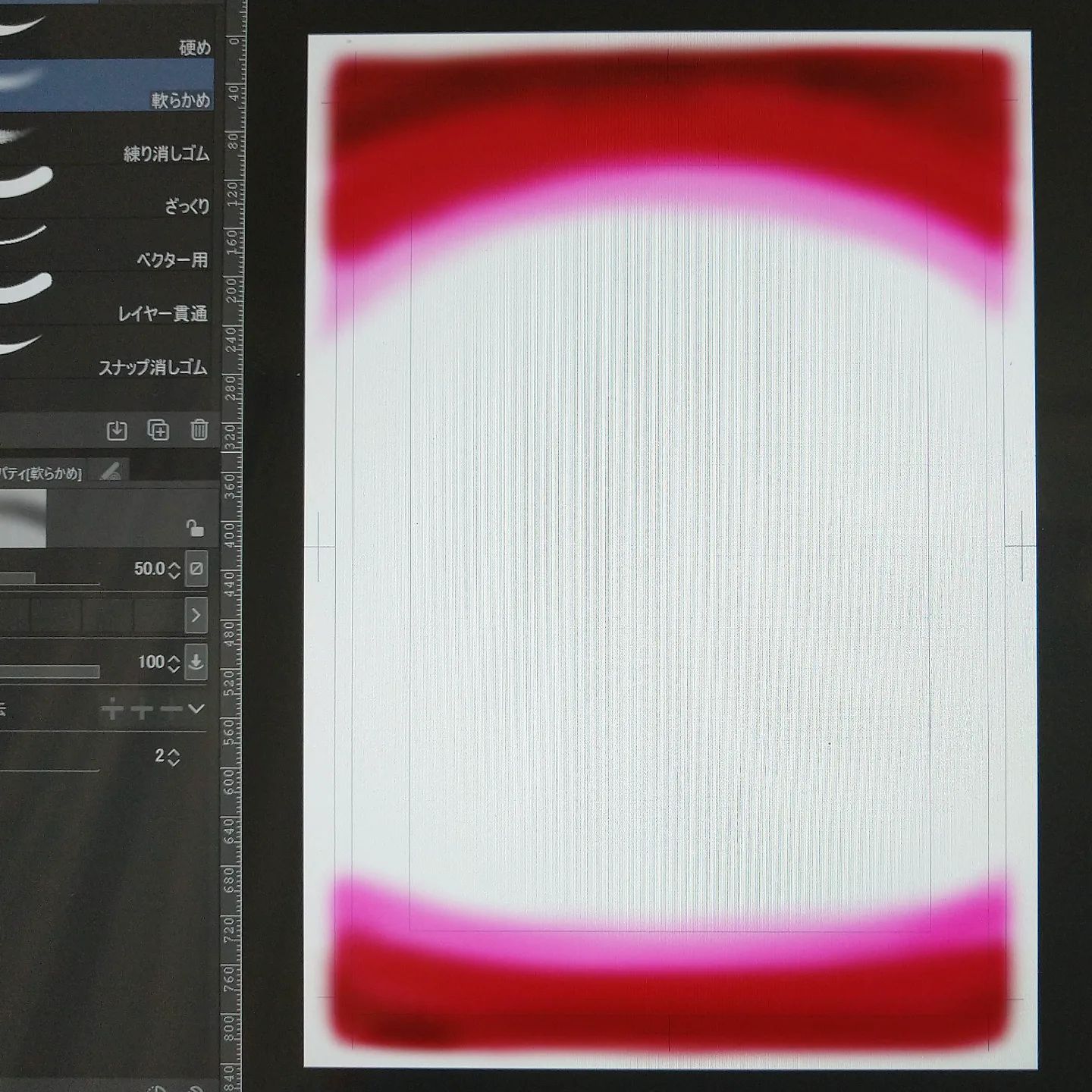Click the delete sub tool trash icon

click(199, 430)
